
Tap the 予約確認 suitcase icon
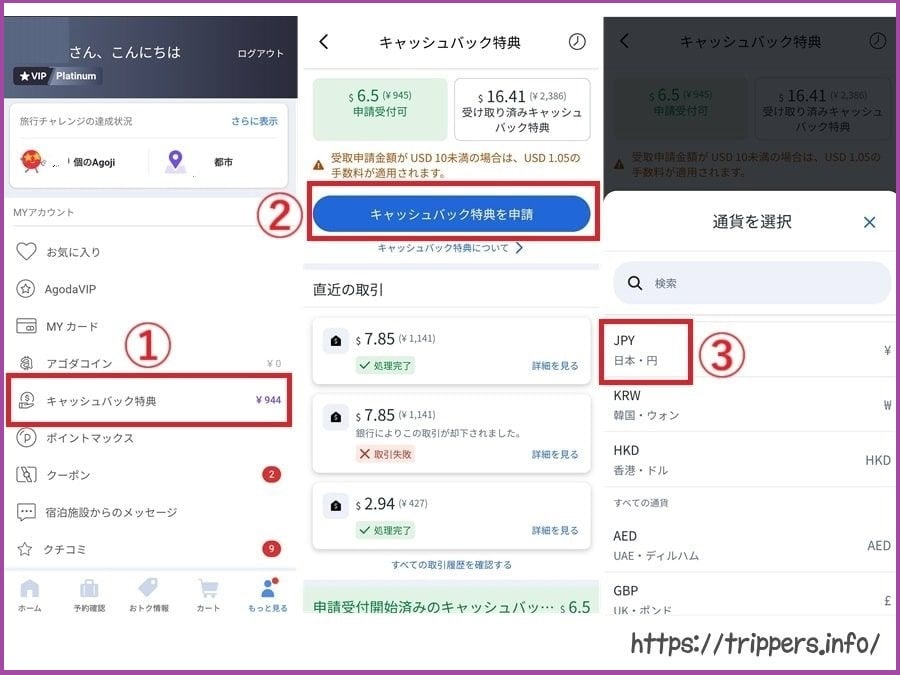[89, 595]
